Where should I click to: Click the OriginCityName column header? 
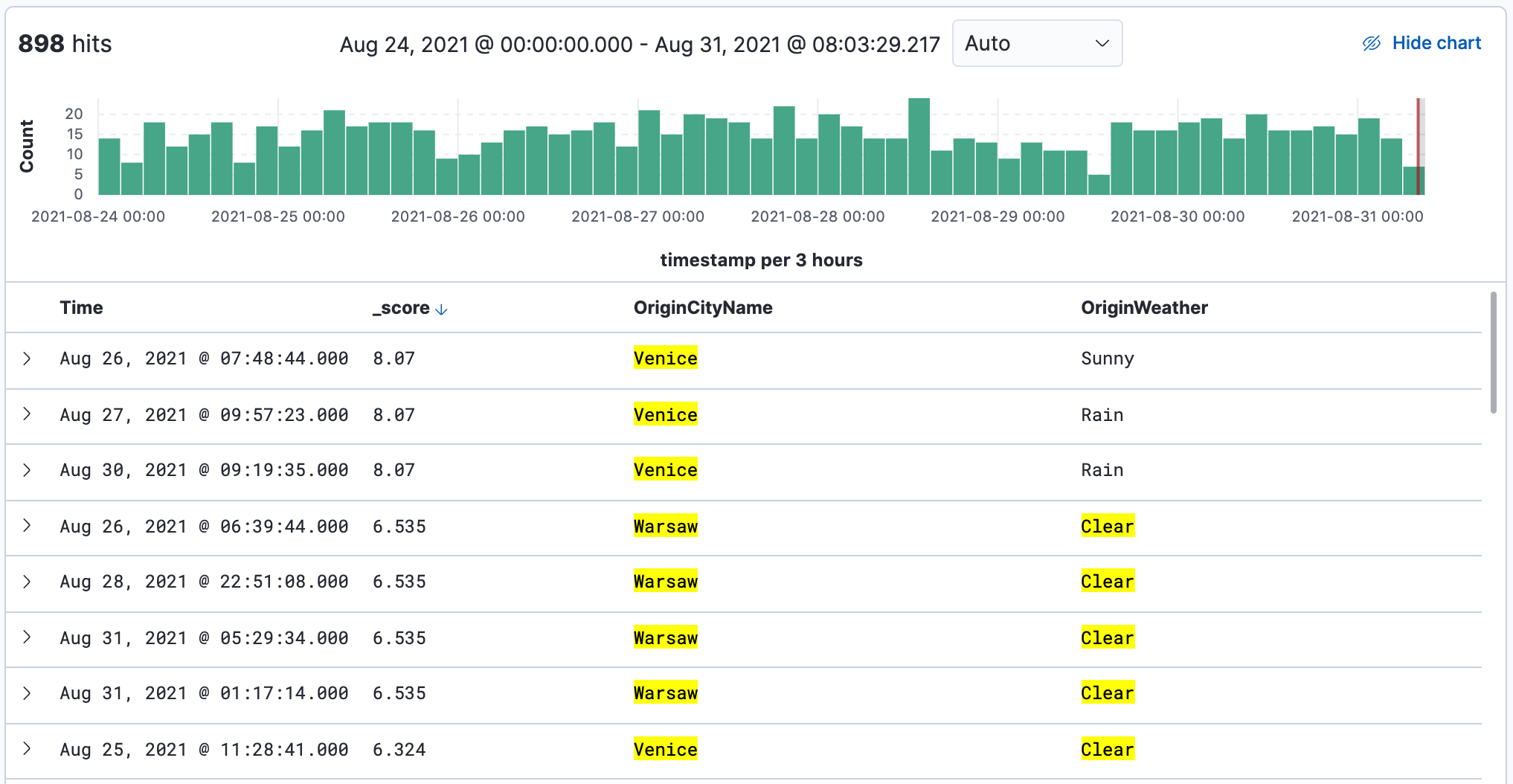702,308
